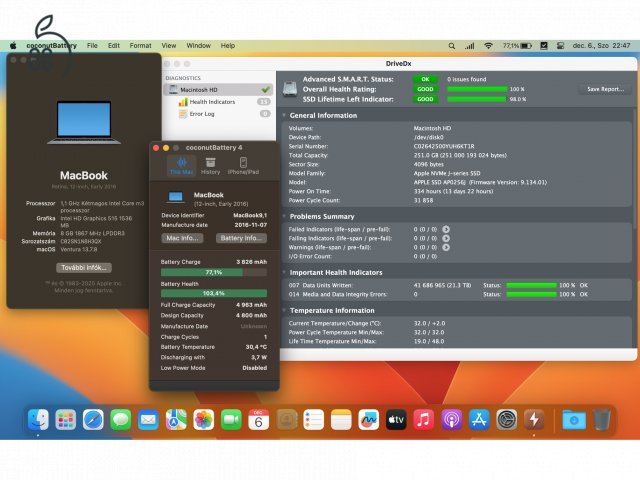Open the View menu
The height and width of the screenshot is (480, 640).
(169, 46)
